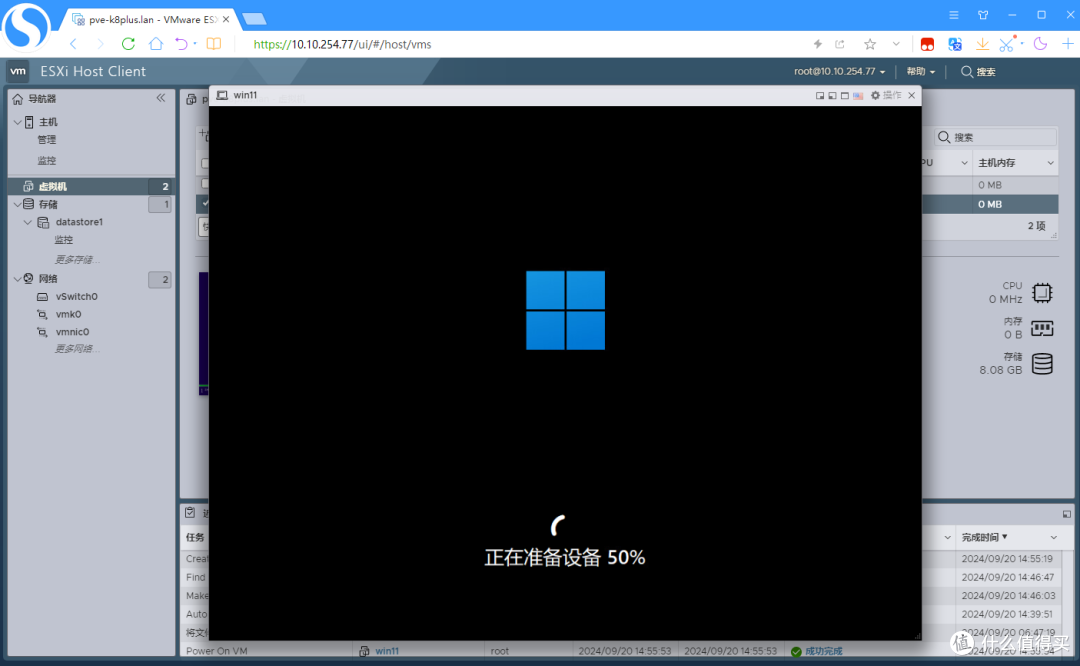Screen dimensions: 1080x666
Task: Click the VM list 搜索 search field
Action: (x=995, y=137)
